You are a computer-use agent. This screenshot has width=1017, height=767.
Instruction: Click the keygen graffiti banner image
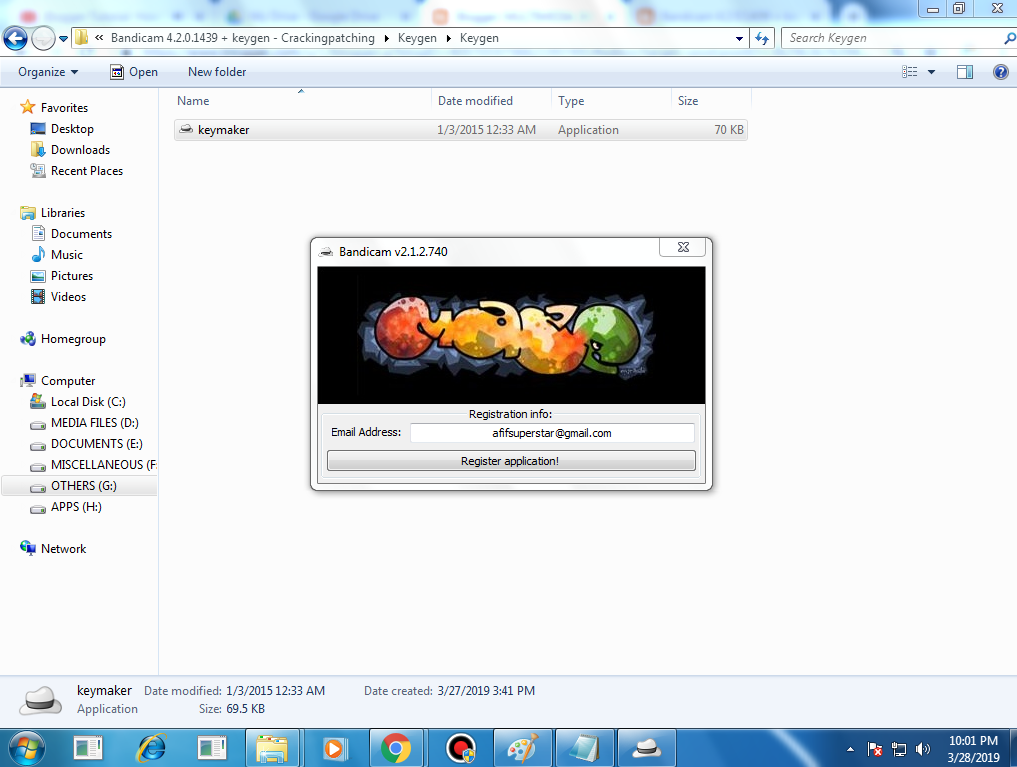(x=511, y=335)
